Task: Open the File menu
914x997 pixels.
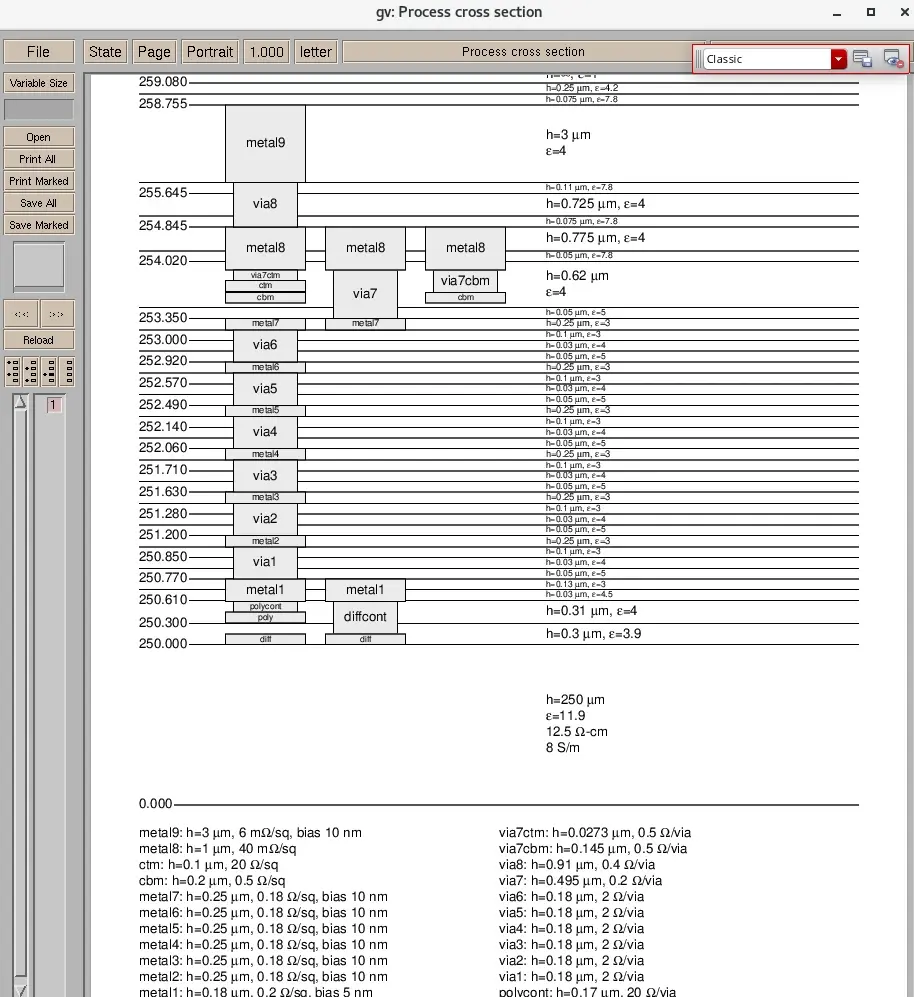Action: (38, 52)
